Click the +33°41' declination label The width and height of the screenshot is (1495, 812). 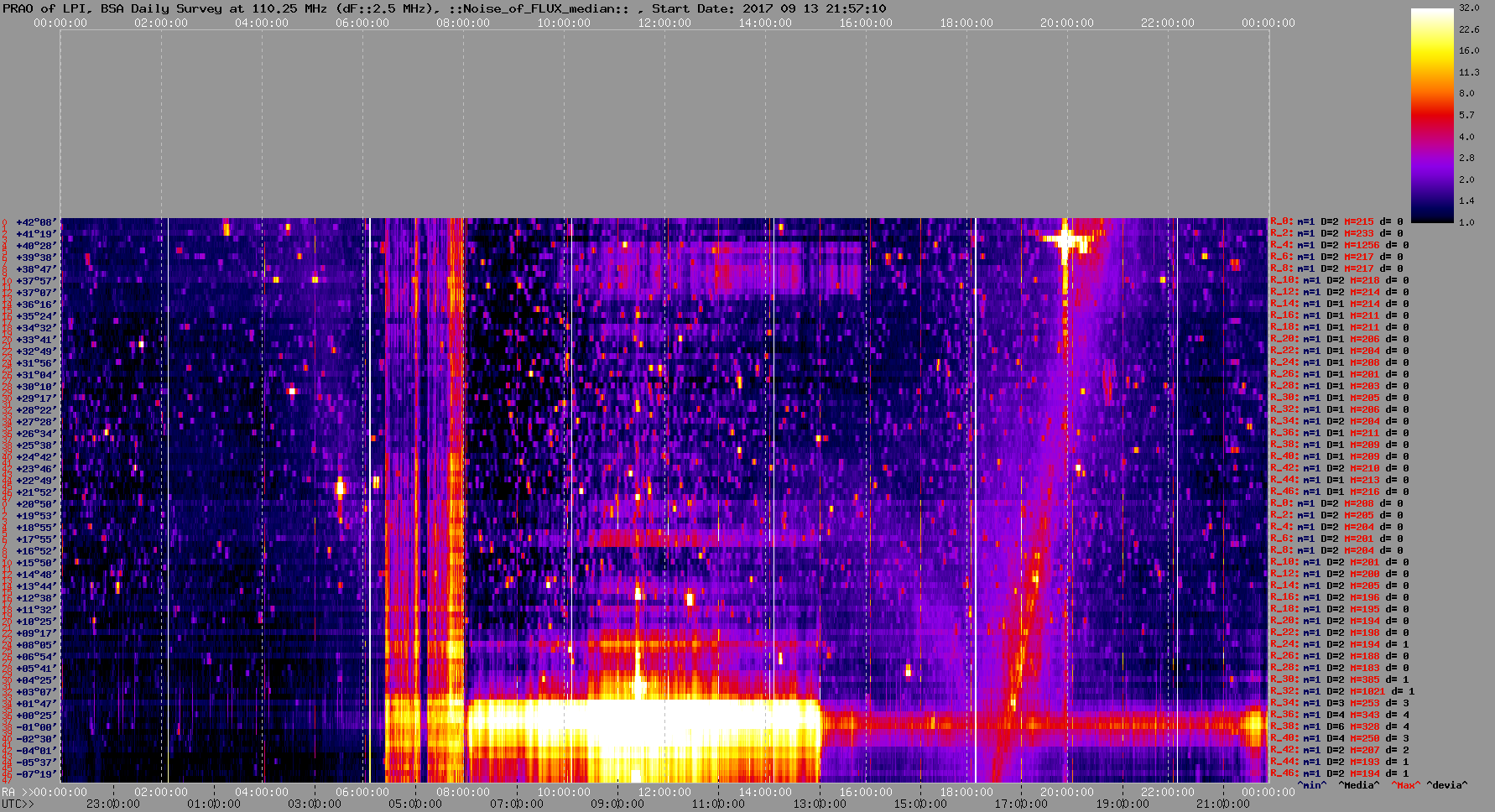[x=36, y=340]
